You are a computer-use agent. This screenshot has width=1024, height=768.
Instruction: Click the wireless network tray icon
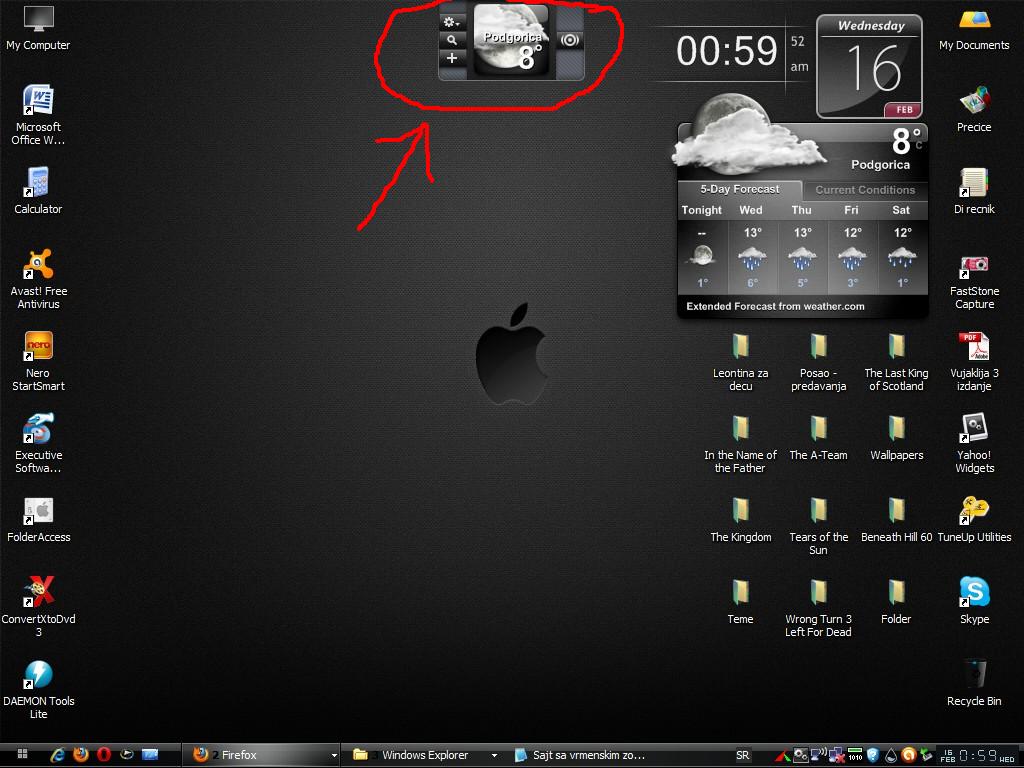tap(818, 755)
